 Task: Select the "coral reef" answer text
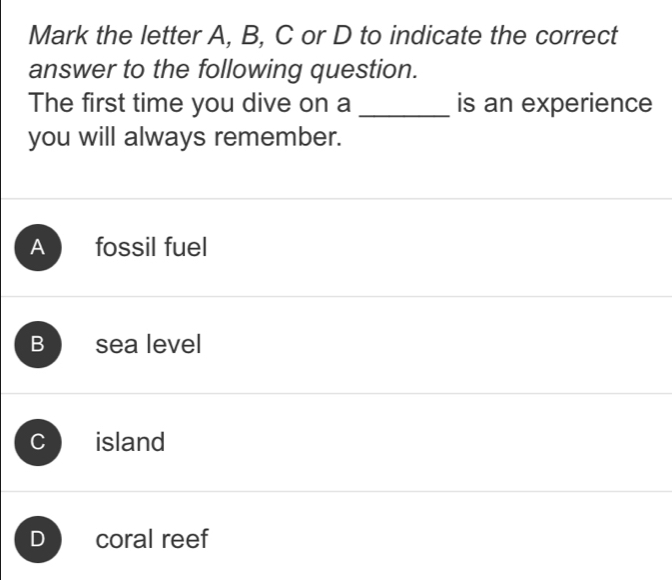point(152,539)
